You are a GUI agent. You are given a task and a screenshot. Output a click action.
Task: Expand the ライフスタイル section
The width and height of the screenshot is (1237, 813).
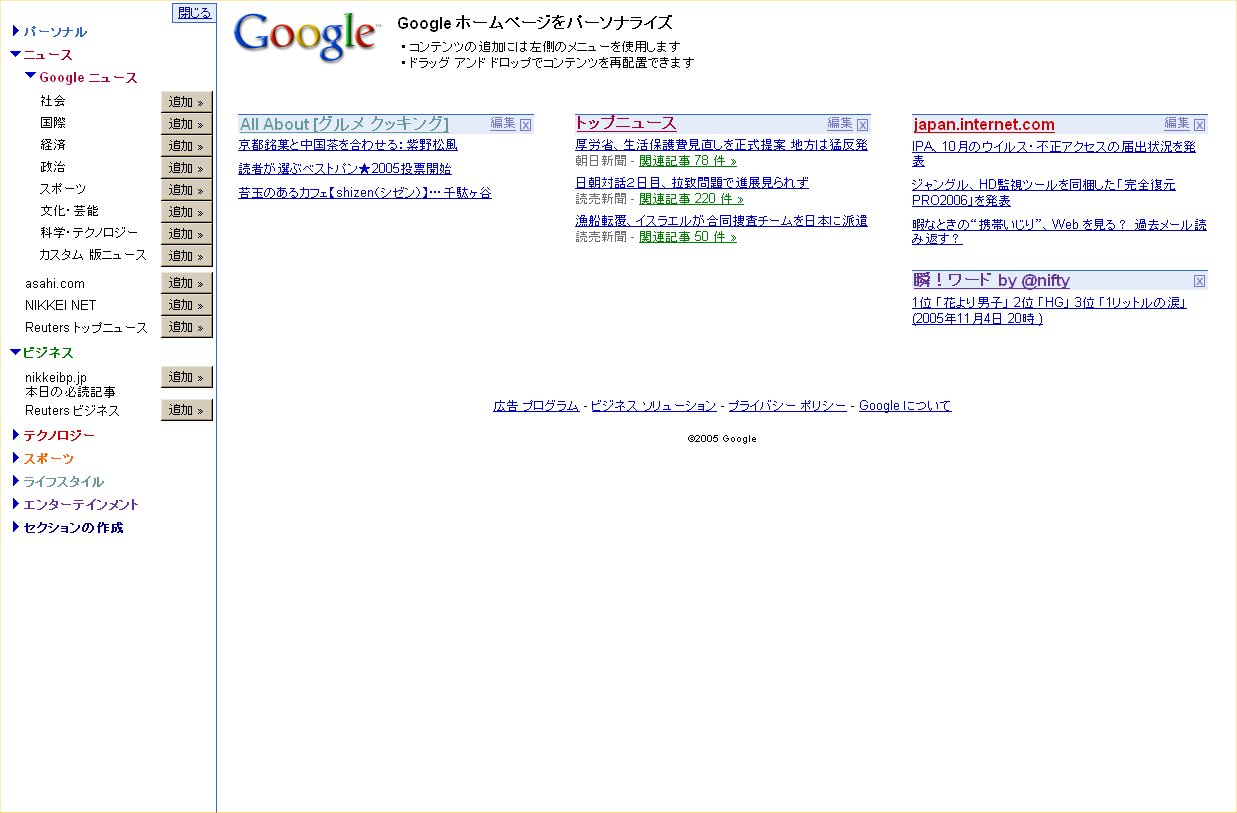pyautogui.click(x=16, y=481)
